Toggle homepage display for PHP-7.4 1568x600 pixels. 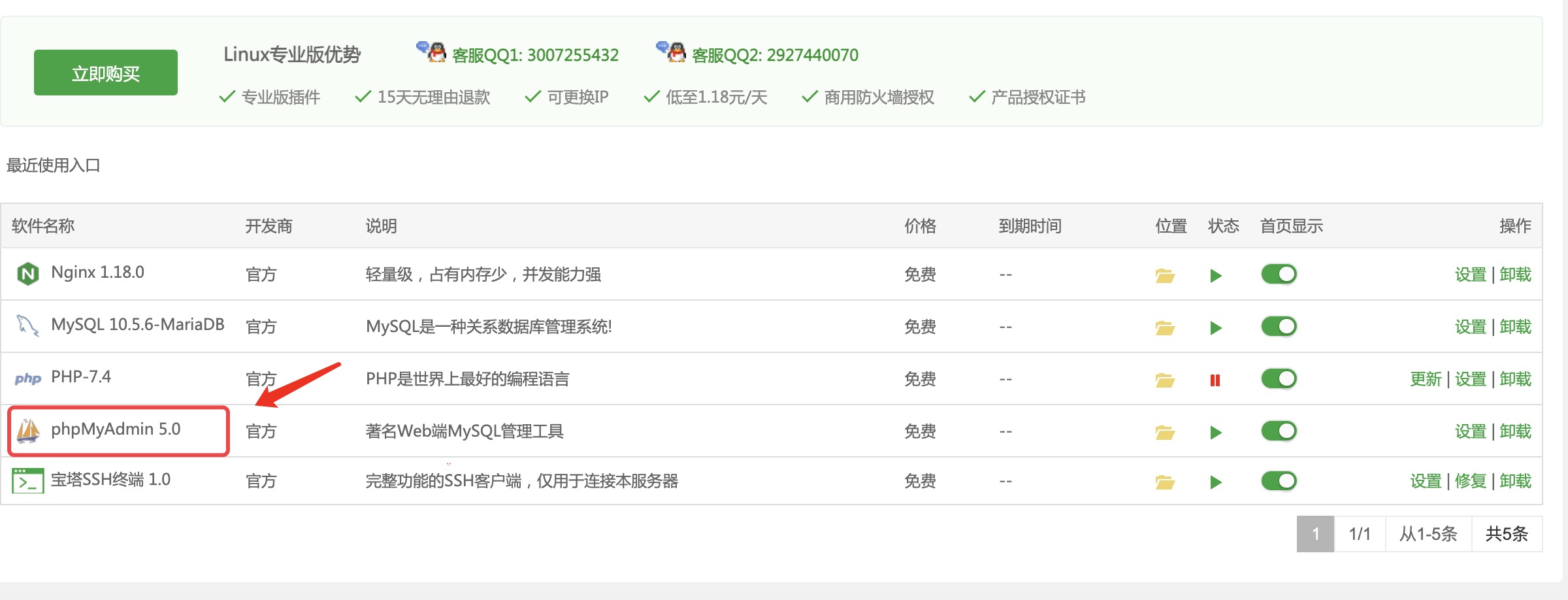point(1279,379)
